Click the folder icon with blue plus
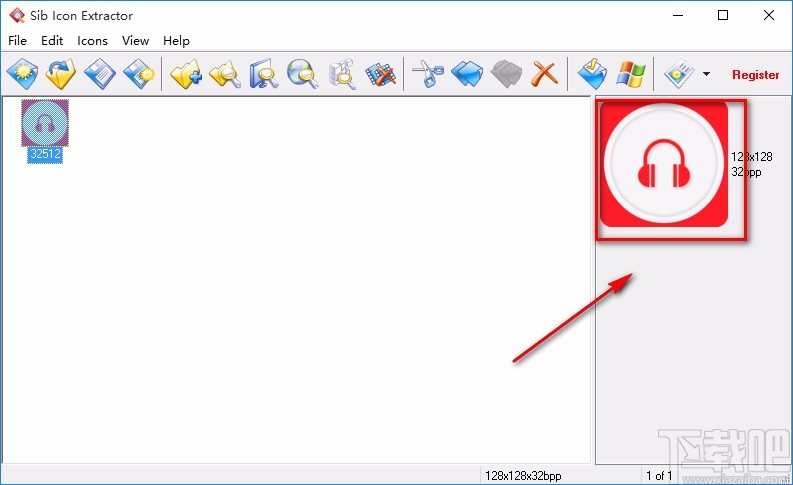The width and height of the screenshot is (793, 485). pos(186,74)
